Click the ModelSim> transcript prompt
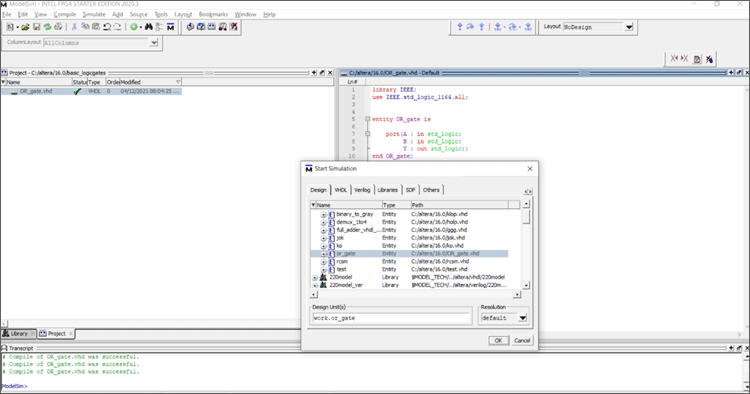This screenshot has height=394, width=750. (14, 386)
